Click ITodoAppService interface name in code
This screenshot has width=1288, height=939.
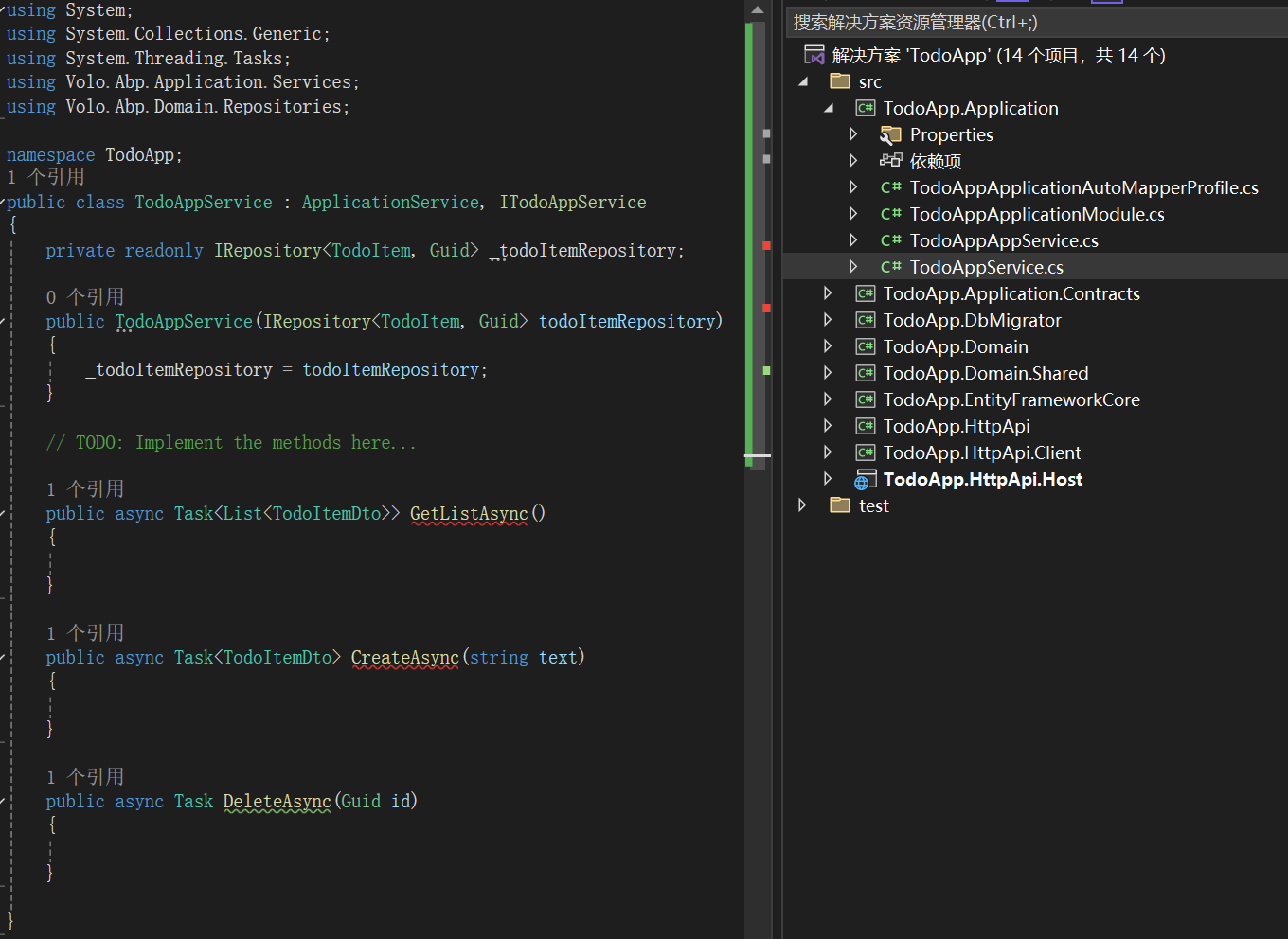(573, 202)
